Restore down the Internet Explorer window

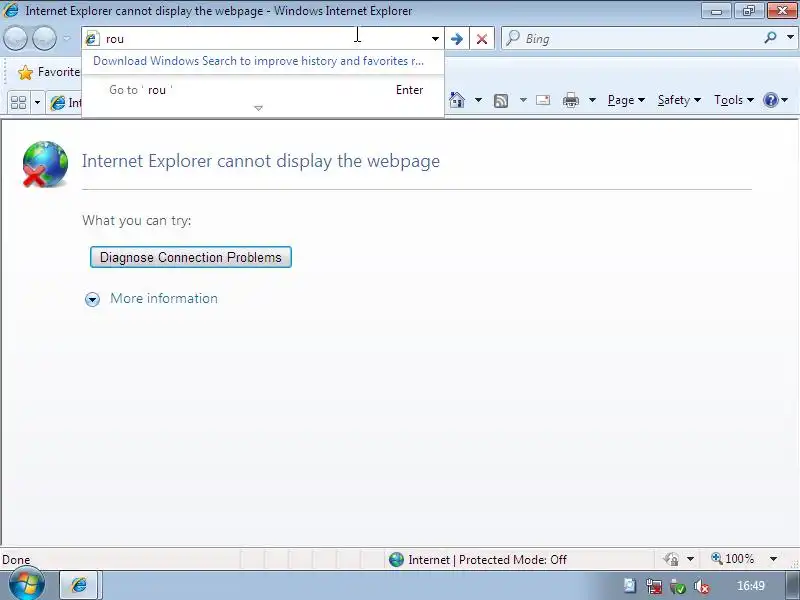click(x=749, y=11)
